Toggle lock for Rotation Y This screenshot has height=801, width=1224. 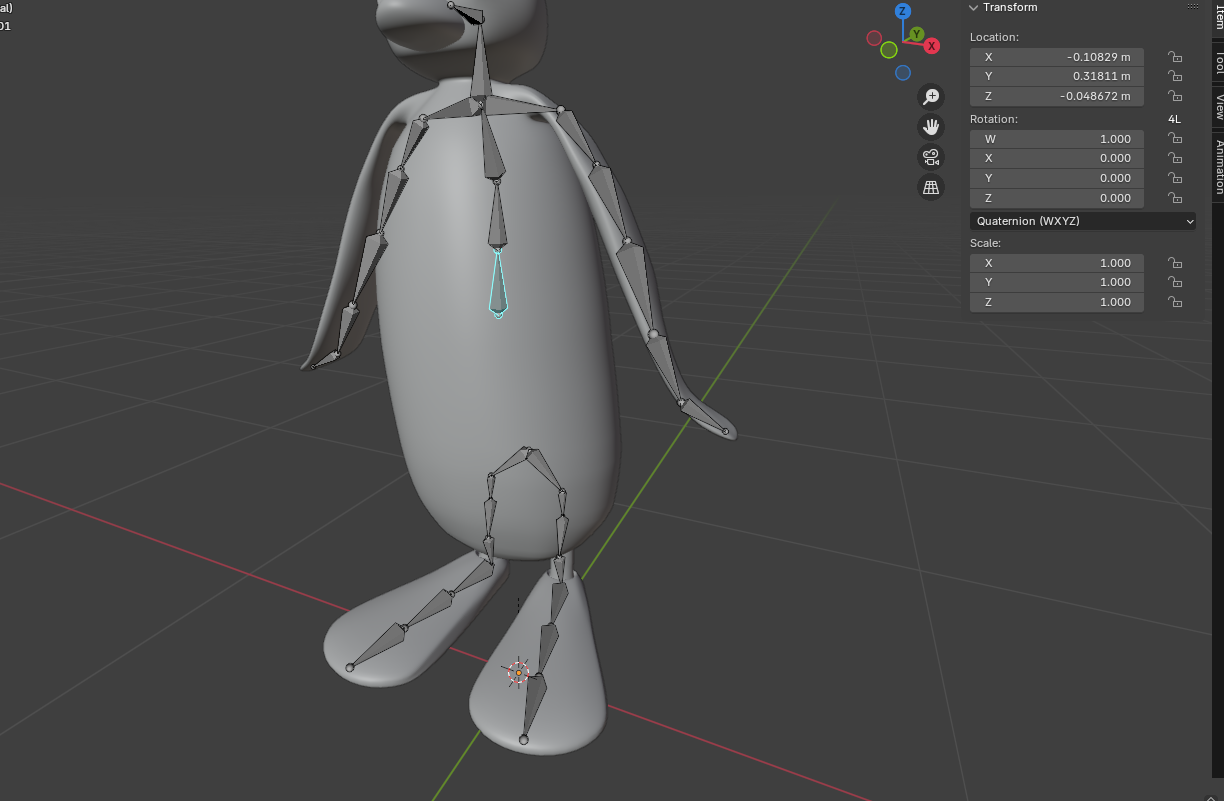(x=1175, y=178)
